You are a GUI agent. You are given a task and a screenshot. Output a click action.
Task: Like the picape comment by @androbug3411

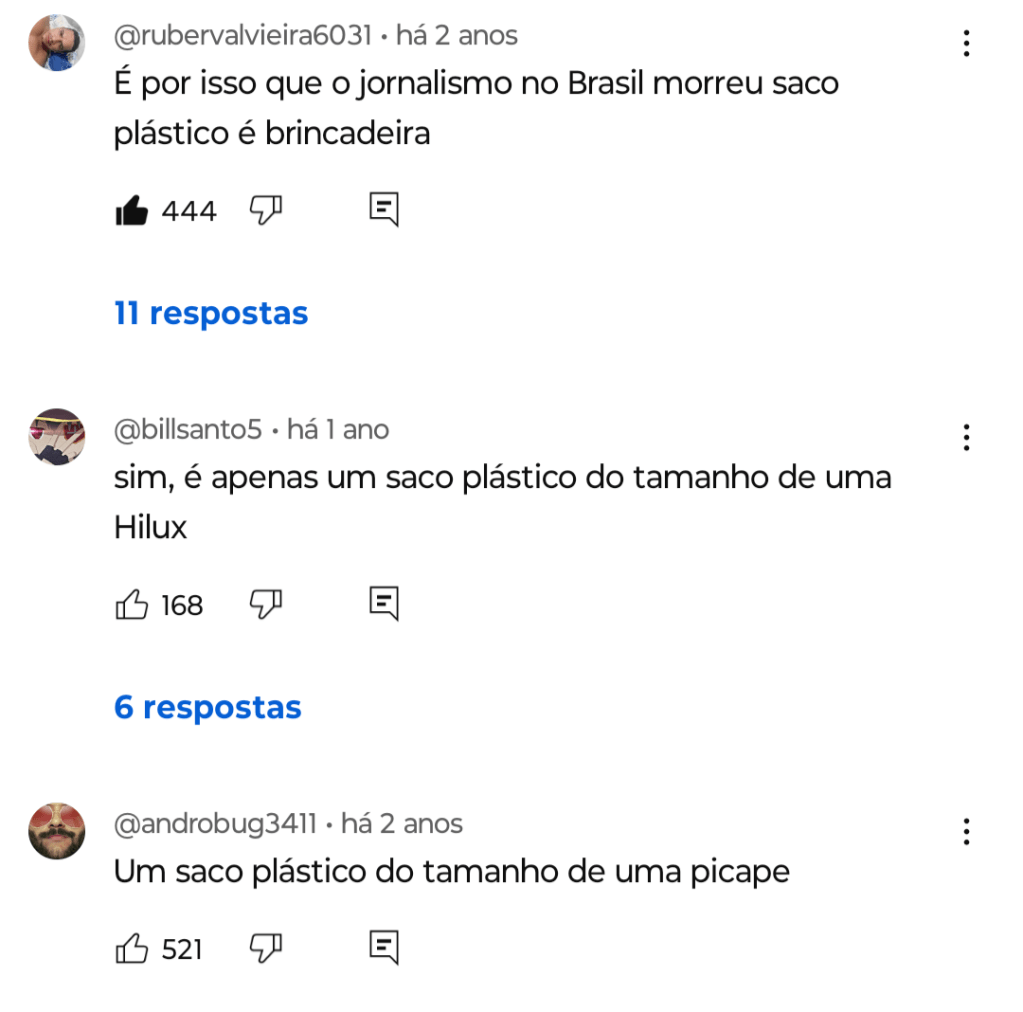point(132,948)
